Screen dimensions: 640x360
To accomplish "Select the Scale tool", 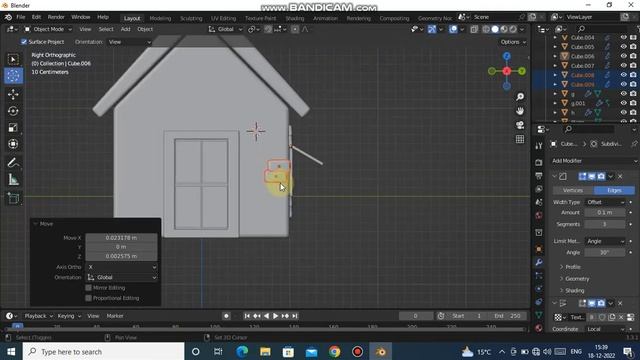I will click(13, 127).
